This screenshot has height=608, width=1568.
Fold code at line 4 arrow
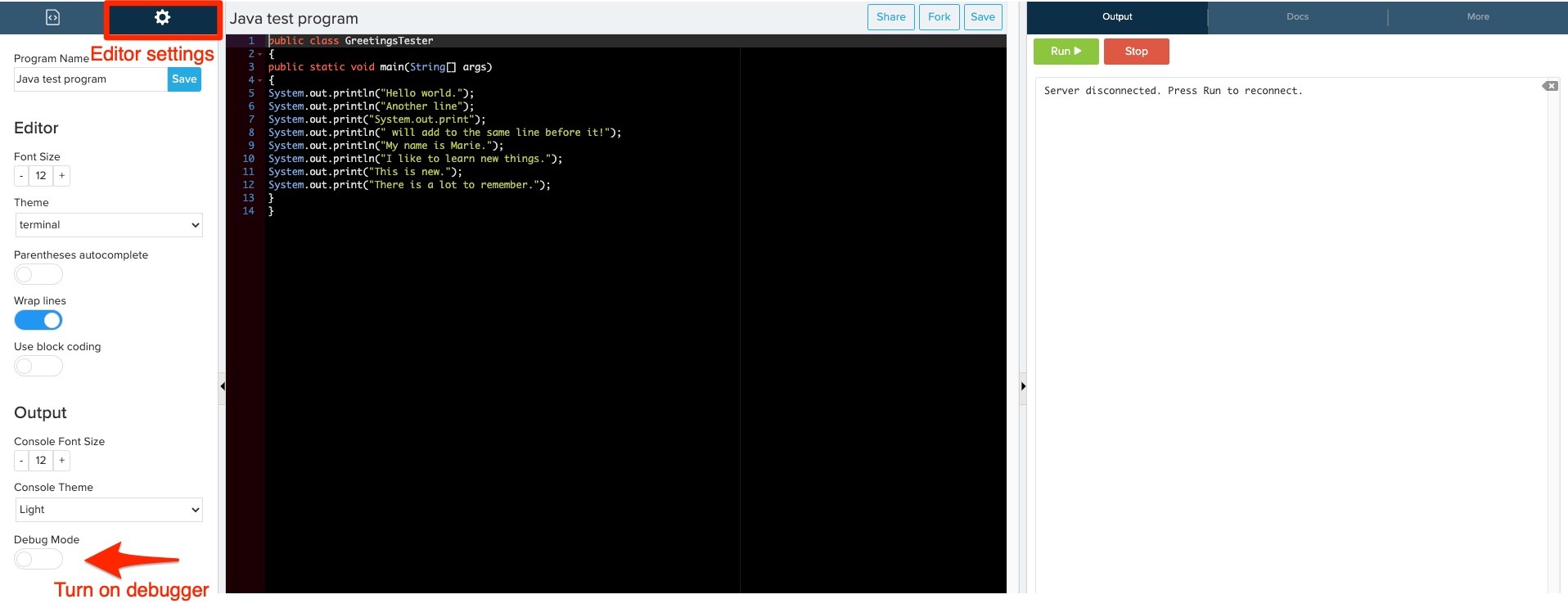[260, 80]
